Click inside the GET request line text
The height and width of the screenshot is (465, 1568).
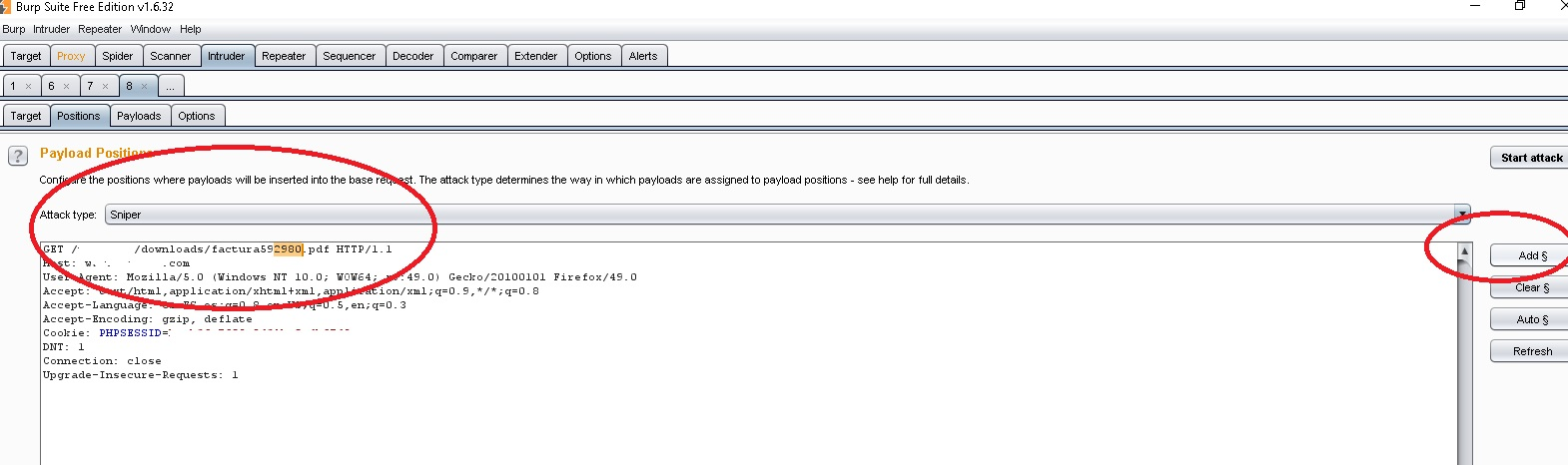point(218,249)
